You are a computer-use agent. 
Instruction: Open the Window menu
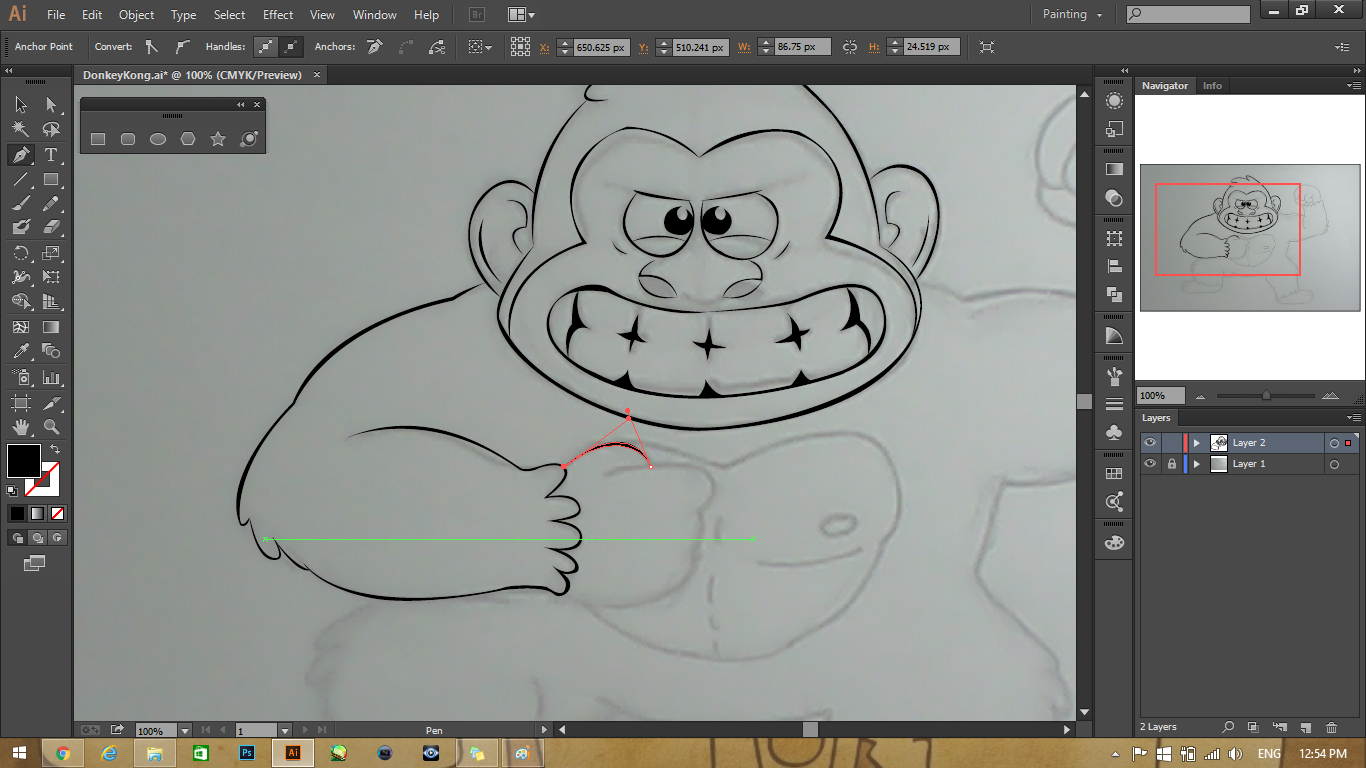tap(375, 15)
